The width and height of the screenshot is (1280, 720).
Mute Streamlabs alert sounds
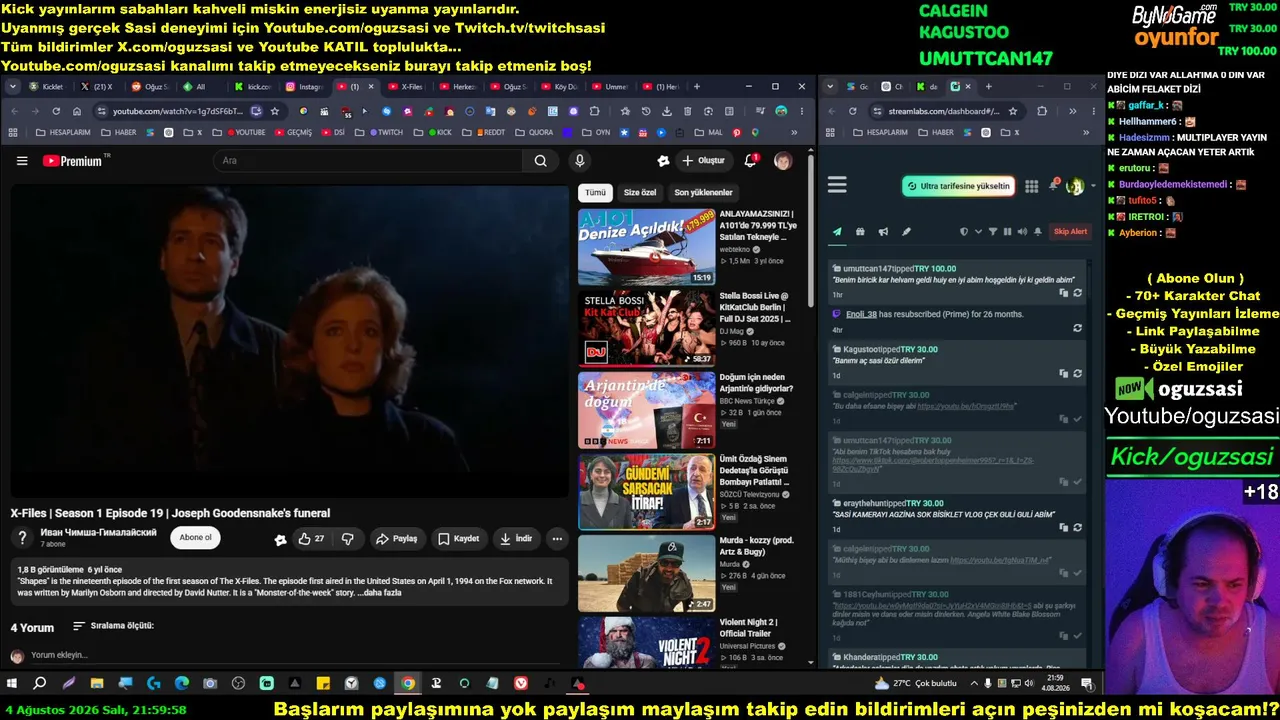[1021, 232]
